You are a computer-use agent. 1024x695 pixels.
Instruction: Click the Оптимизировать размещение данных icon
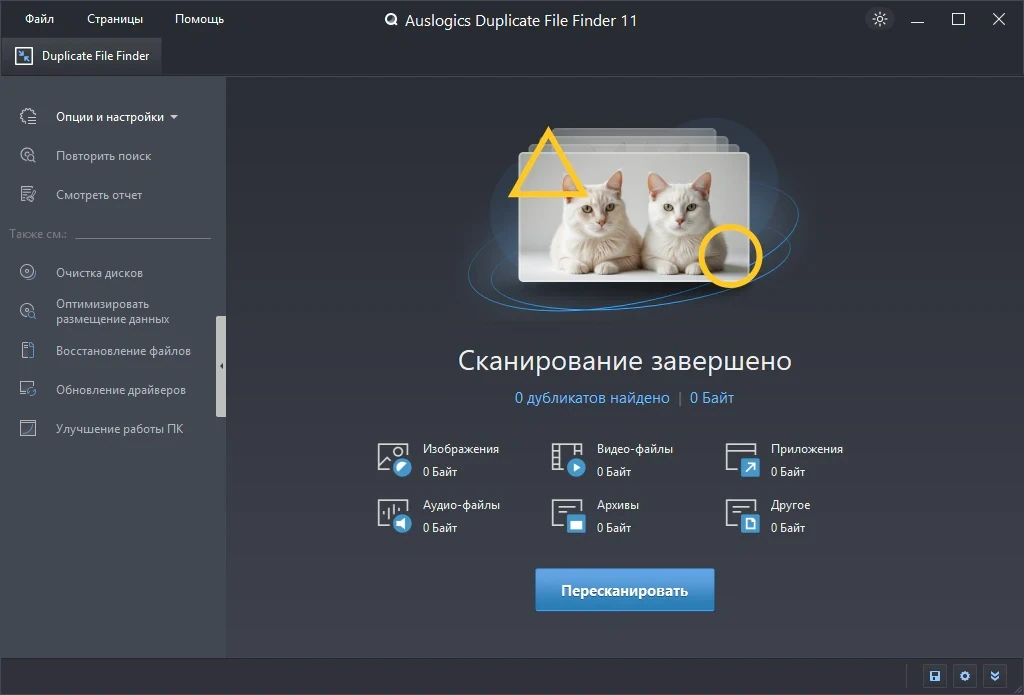(x=28, y=311)
